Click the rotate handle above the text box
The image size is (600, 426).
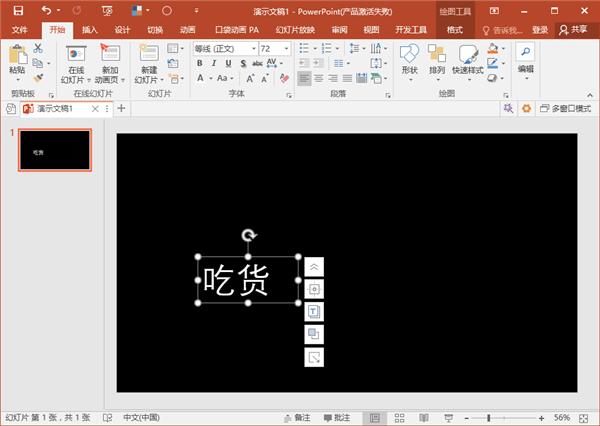pyautogui.click(x=249, y=235)
